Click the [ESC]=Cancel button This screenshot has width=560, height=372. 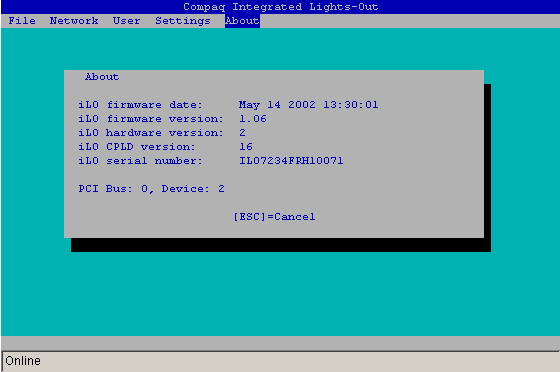tap(274, 217)
